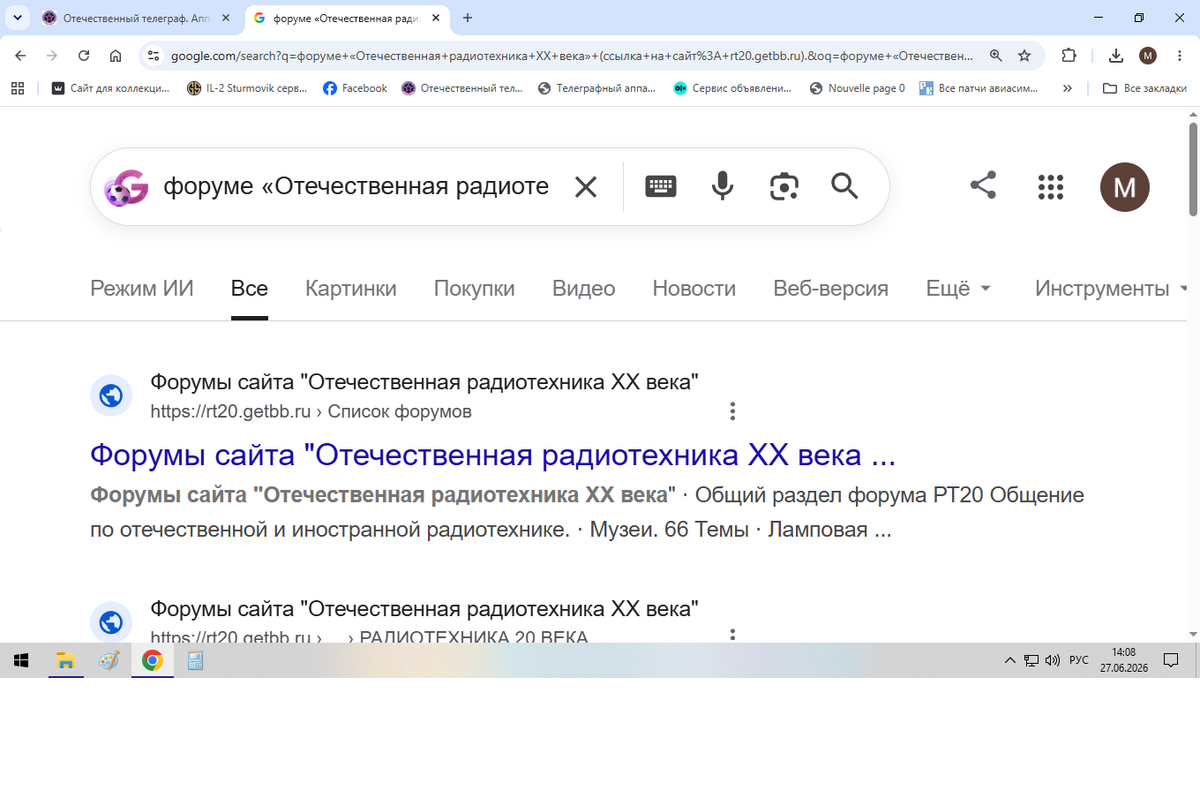
Task: Open the Paint app taskbar icon
Action: [109, 660]
